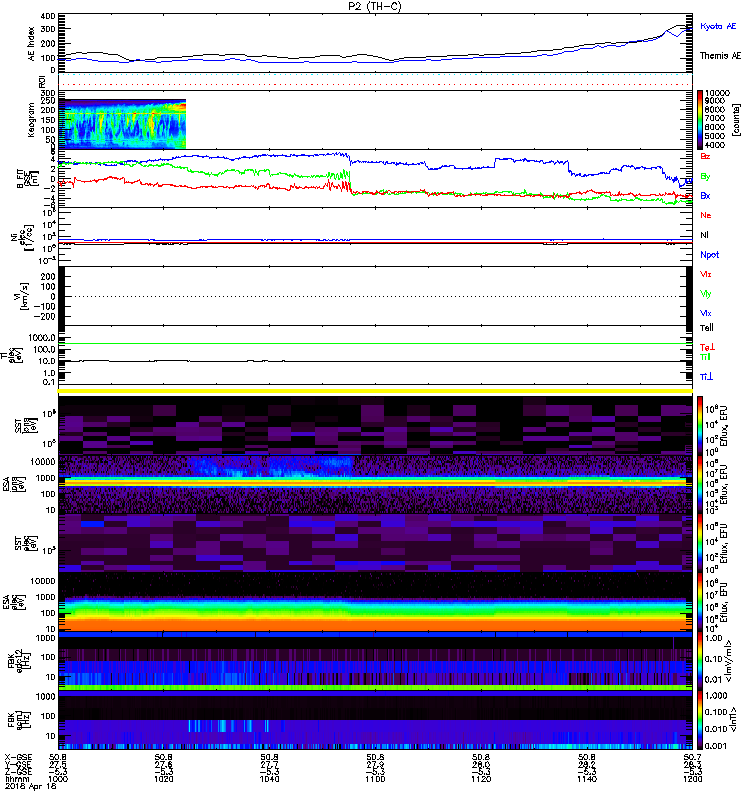Click the Themis AE legend label
Screen dimensions: 750x800
click(720, 57)
